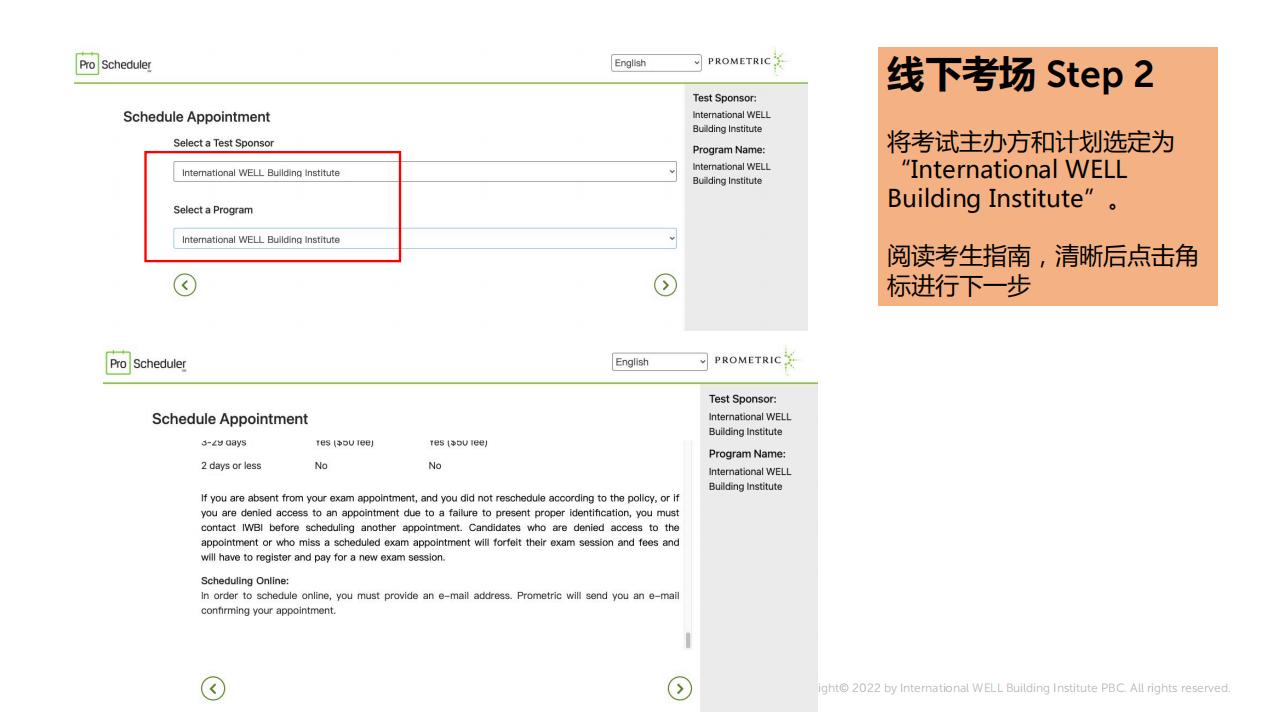Screen dimensions: 1280x720
Task: Click 'Program Name:' label in lower sidebar
Action: 747,454
